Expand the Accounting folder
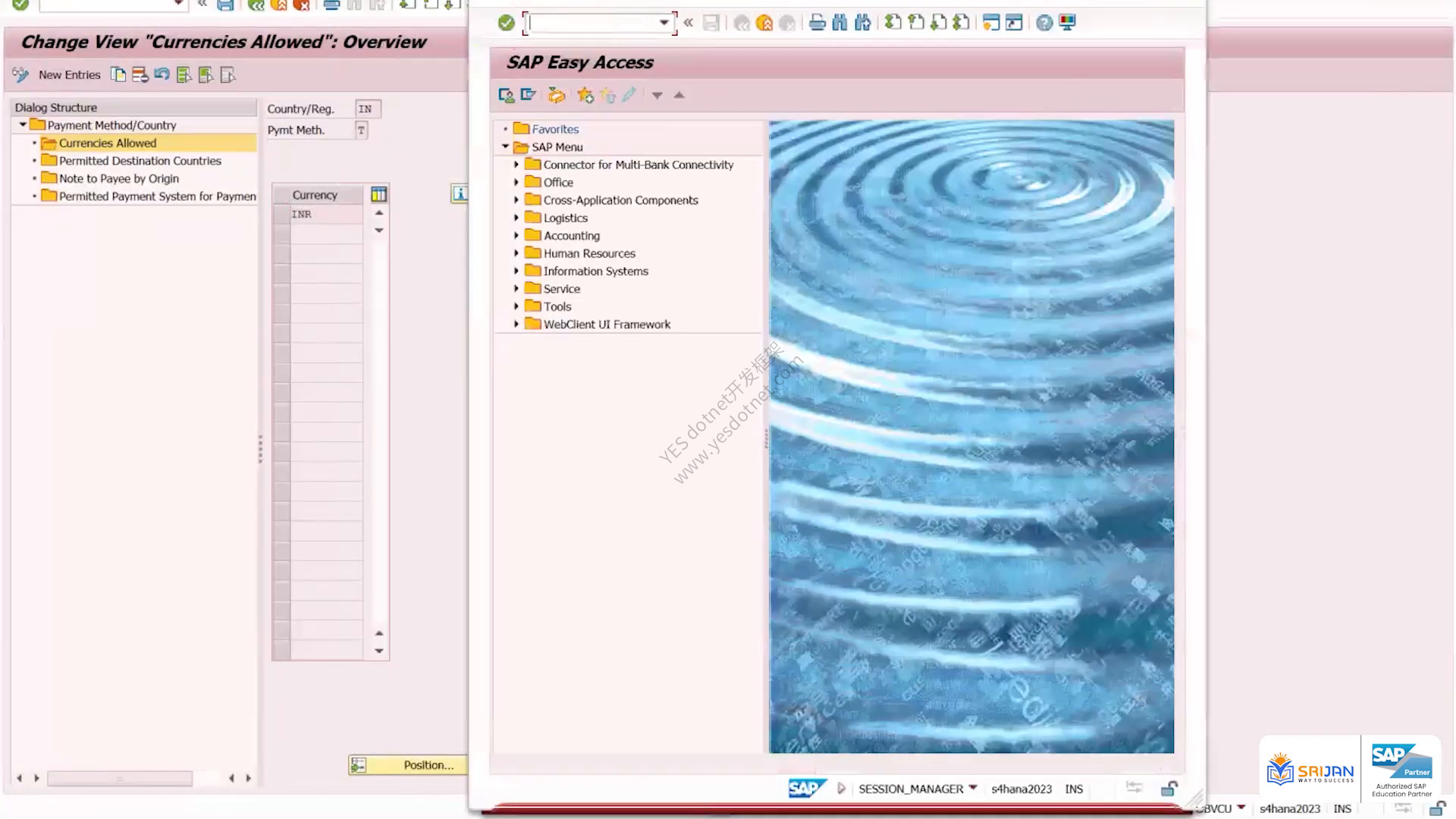The height and width of the screenshot is (819, 1456). [516, 236]
